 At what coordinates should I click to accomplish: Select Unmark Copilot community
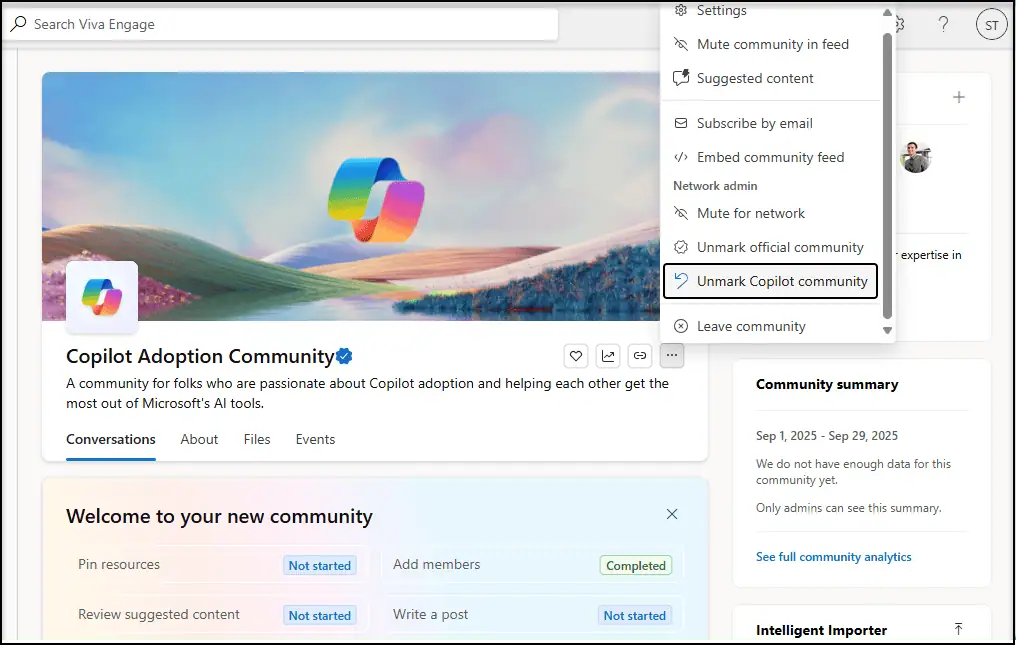770,281
